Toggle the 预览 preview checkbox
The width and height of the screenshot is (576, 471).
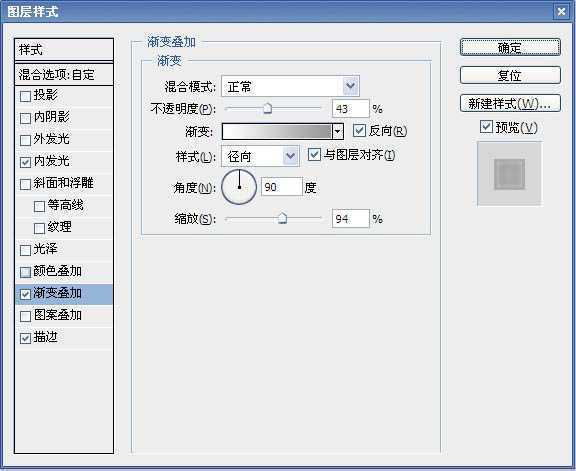coord(486,127)
